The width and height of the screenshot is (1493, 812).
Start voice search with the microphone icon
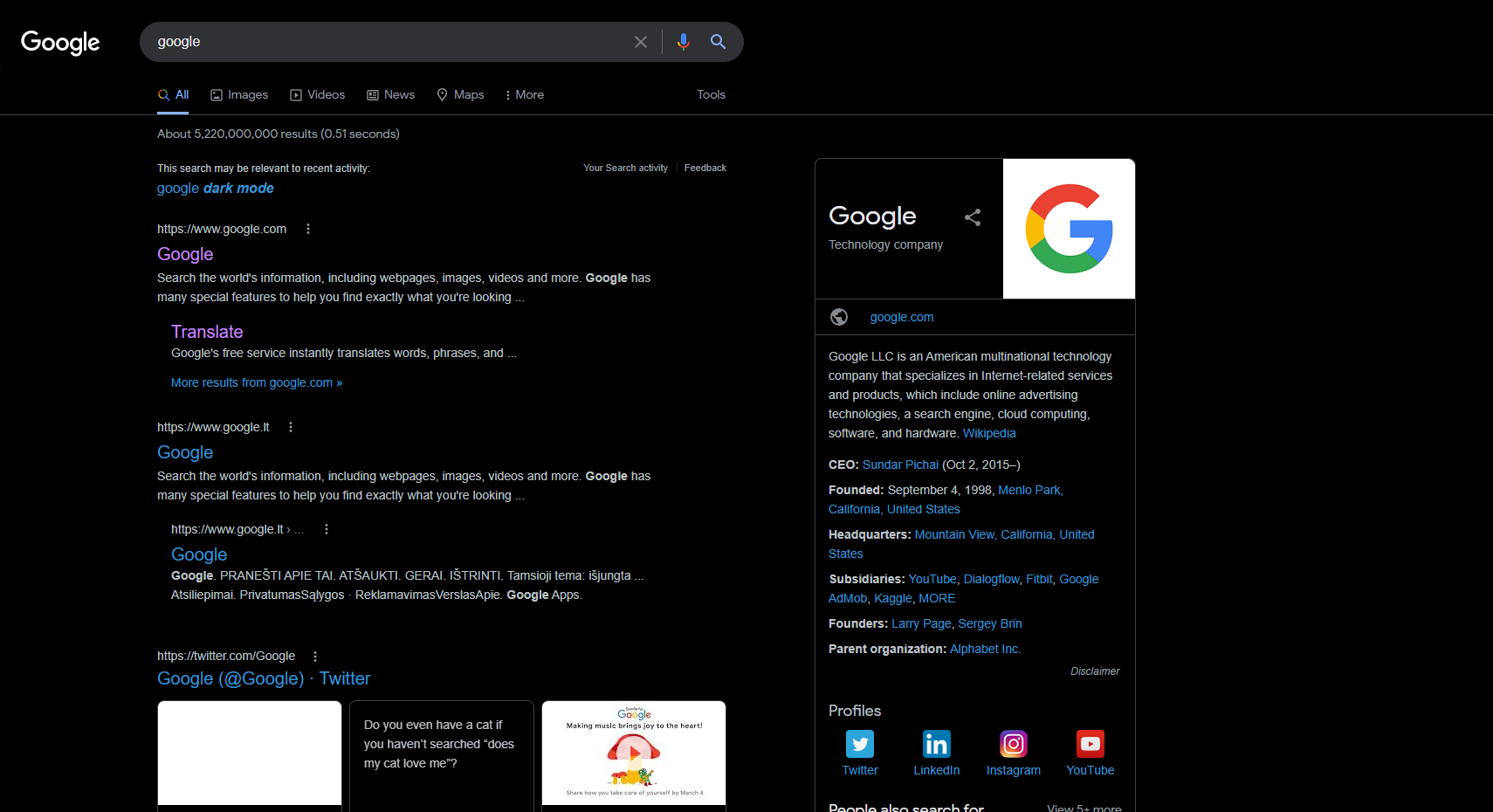click(684, 42)
